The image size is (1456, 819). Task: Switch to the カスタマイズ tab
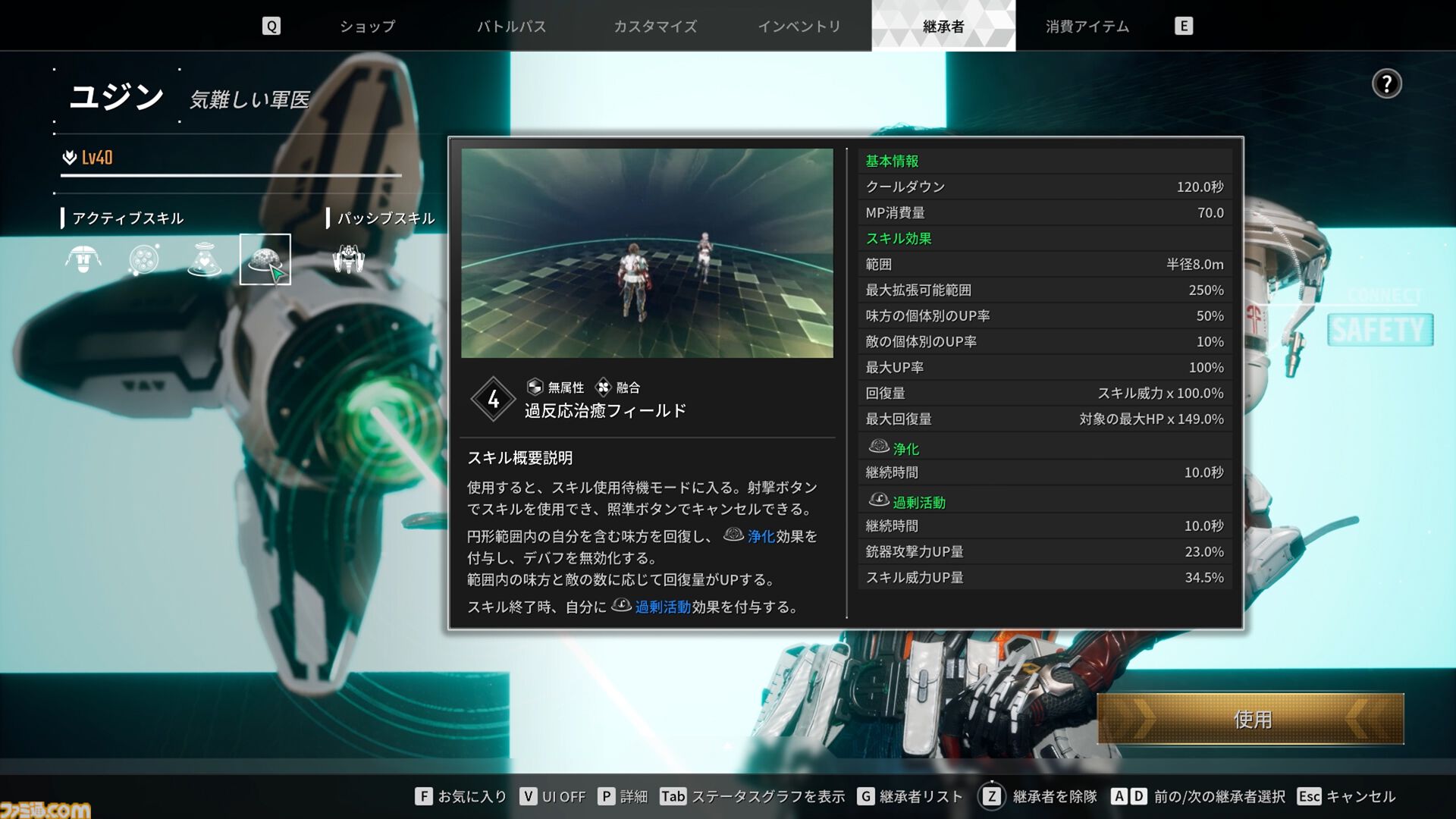pos(655,26)
